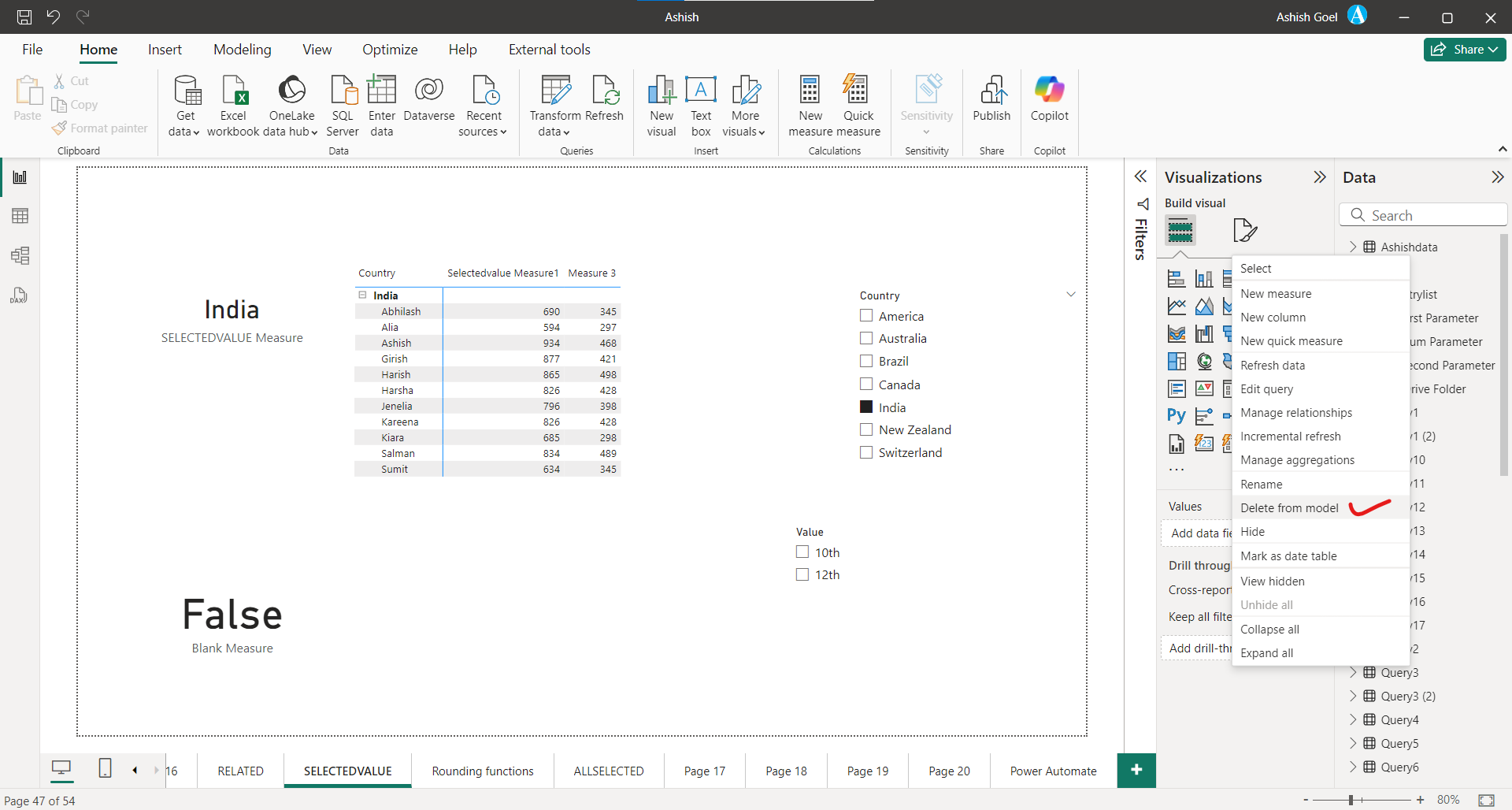
Task: Switch to Model view in the left sidebar
Action: (20, 255)
